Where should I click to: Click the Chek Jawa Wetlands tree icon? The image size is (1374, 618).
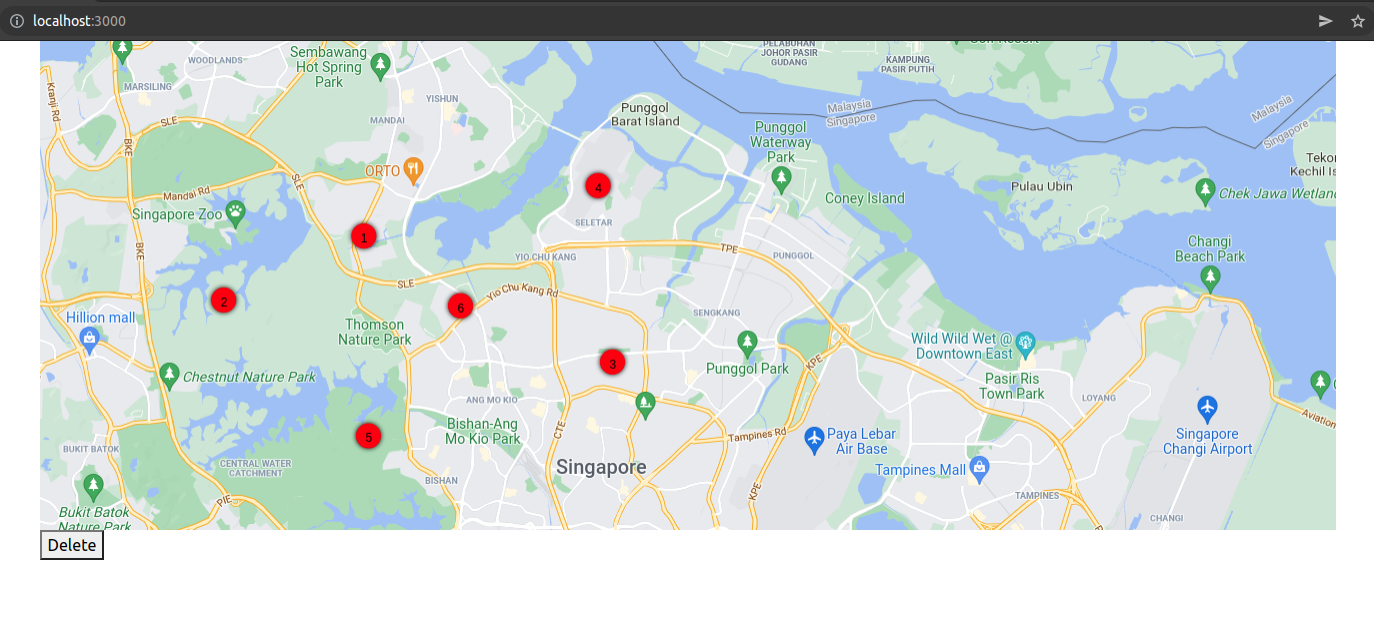[x=1205, y=191]
